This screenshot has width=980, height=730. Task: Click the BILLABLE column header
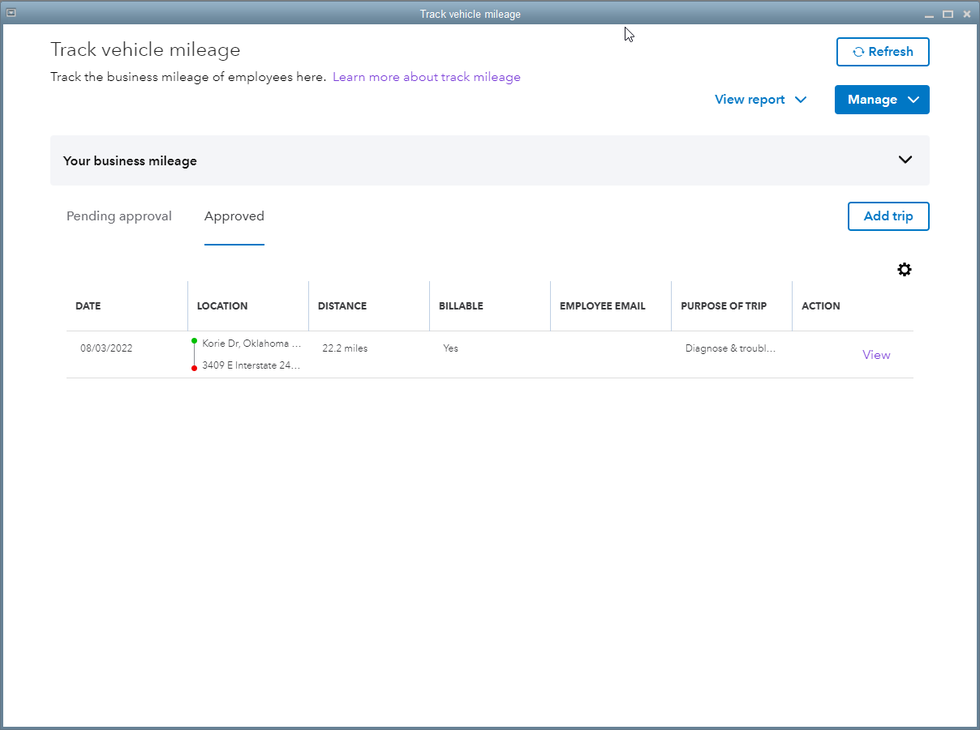click(461, 306)
